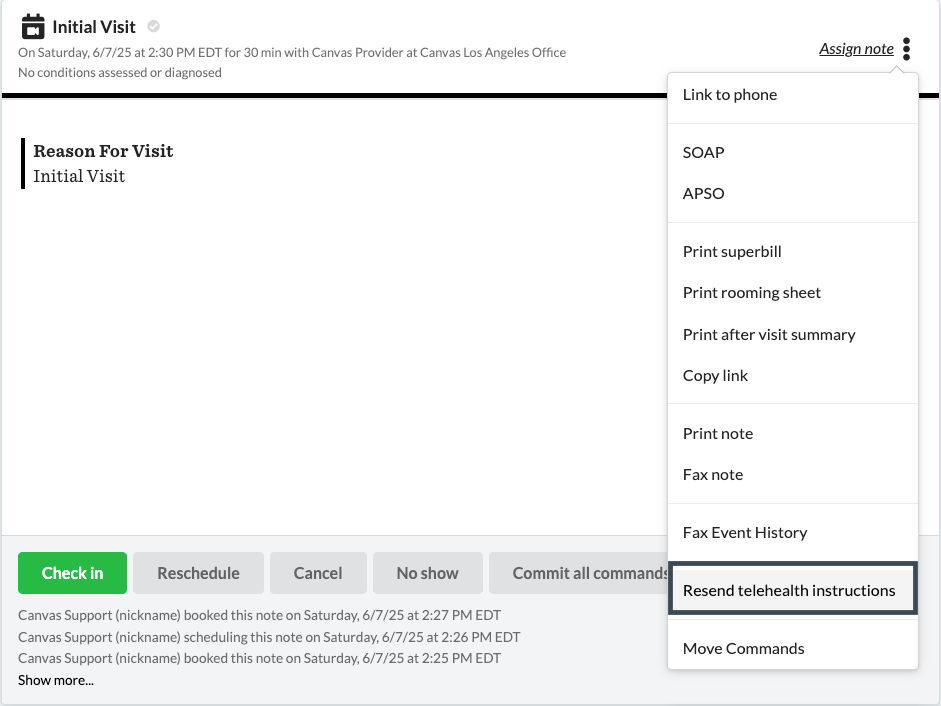Select Link to phone from the menu
This screenshot has width=941, height=706.
coord(730,95)
